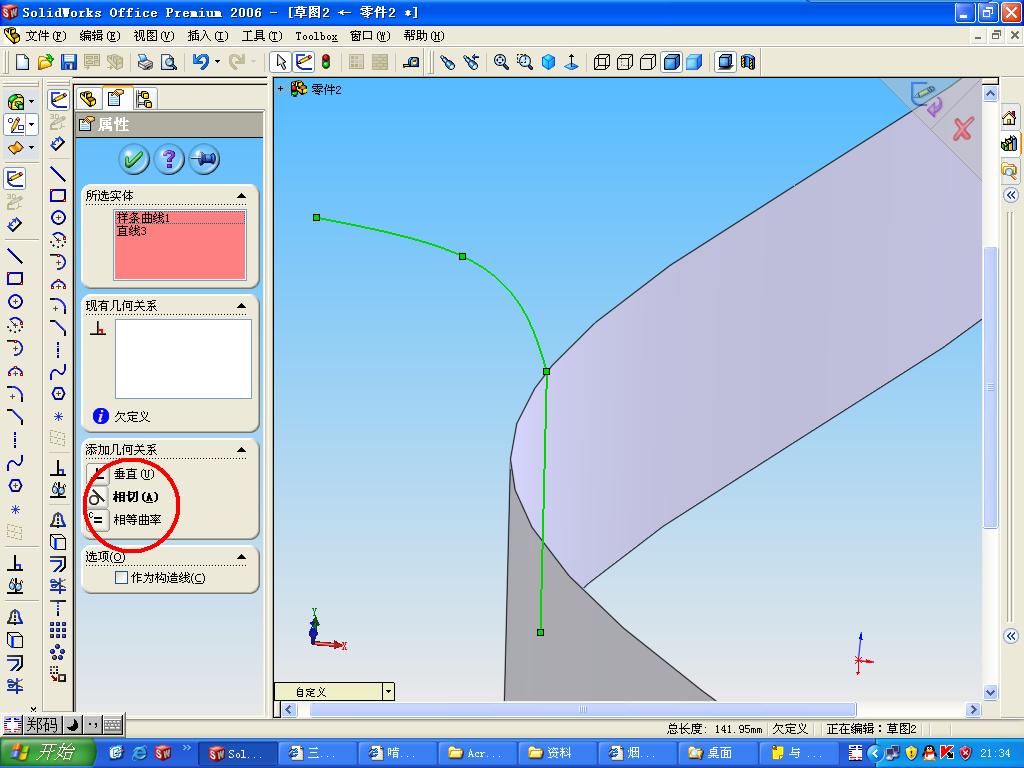Open the 文件 menu
Image resolution: width=1024 pixels, height=768 pixels.
tap(46, 36)
